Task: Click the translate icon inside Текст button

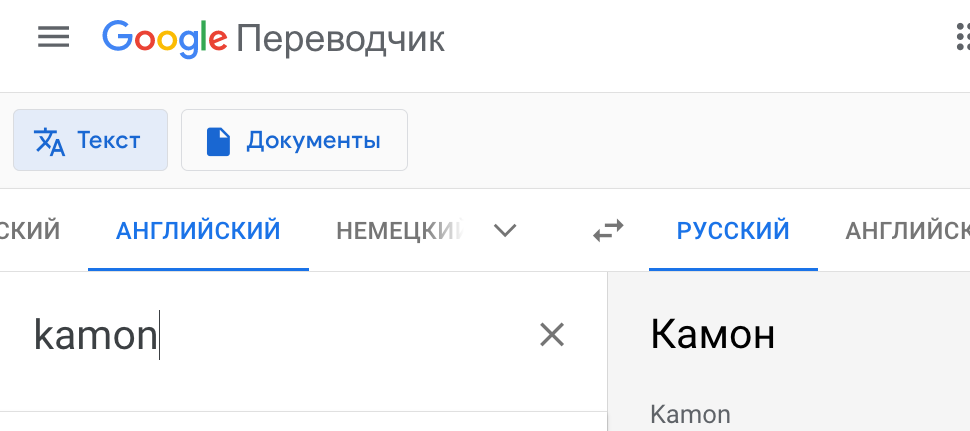Action: click(x=49, y=141)
